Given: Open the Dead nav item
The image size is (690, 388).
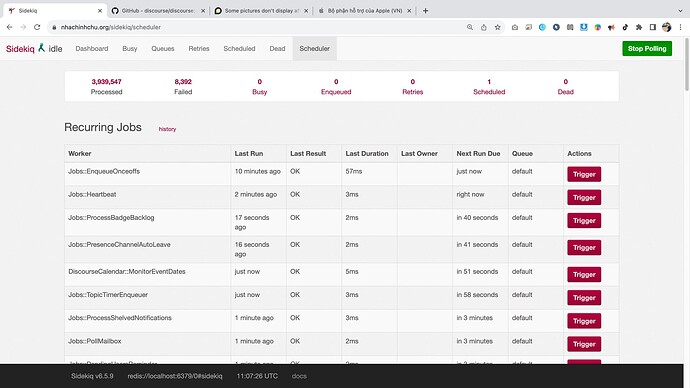Looking at the screenshot, I should (x=277, y=49).
